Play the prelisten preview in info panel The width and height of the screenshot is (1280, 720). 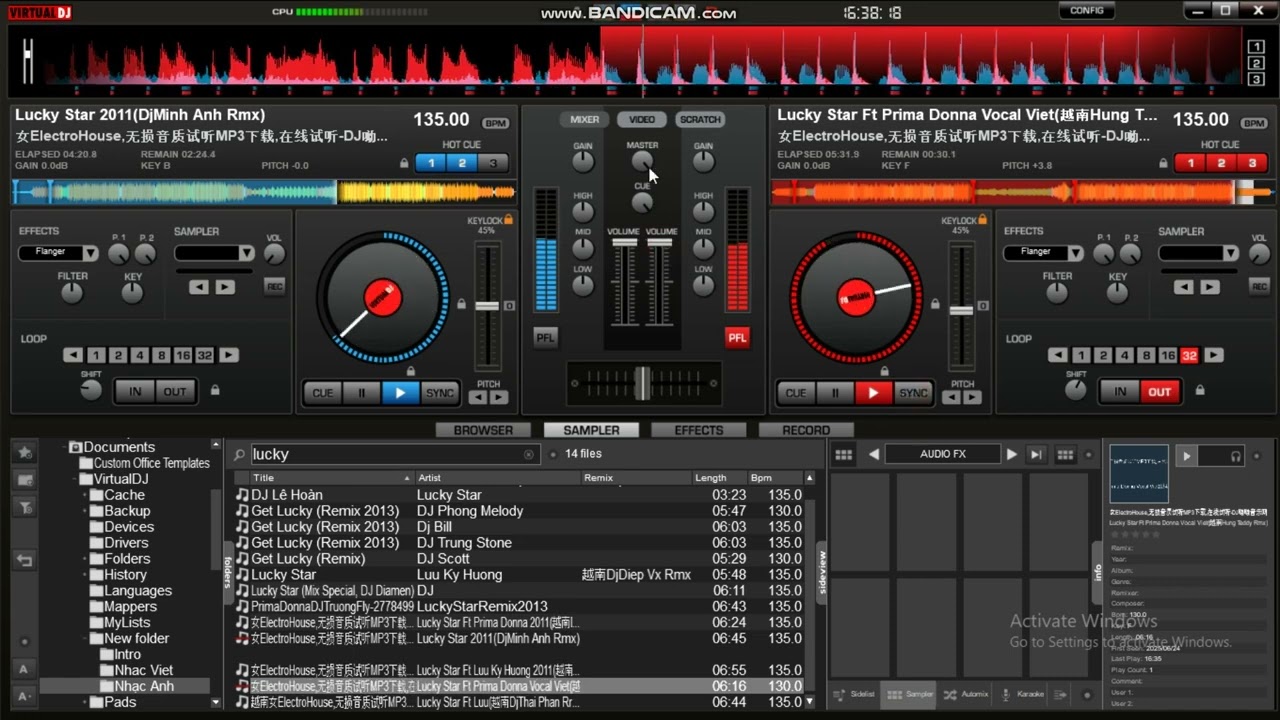[x=1187, y=456]
